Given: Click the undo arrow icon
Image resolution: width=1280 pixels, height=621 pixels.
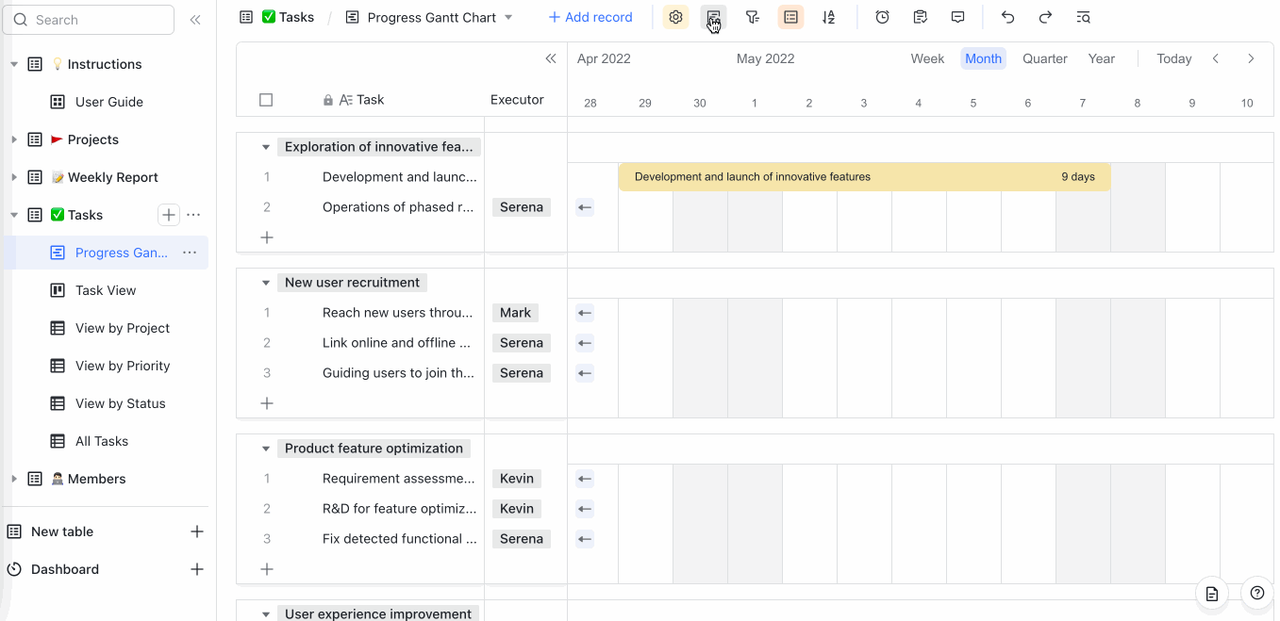Looking at the screenshot, I should [x=1007, y=17].
